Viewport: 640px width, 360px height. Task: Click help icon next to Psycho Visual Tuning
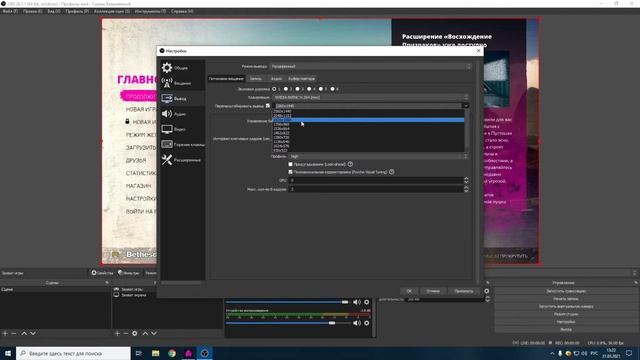point(392,172)
